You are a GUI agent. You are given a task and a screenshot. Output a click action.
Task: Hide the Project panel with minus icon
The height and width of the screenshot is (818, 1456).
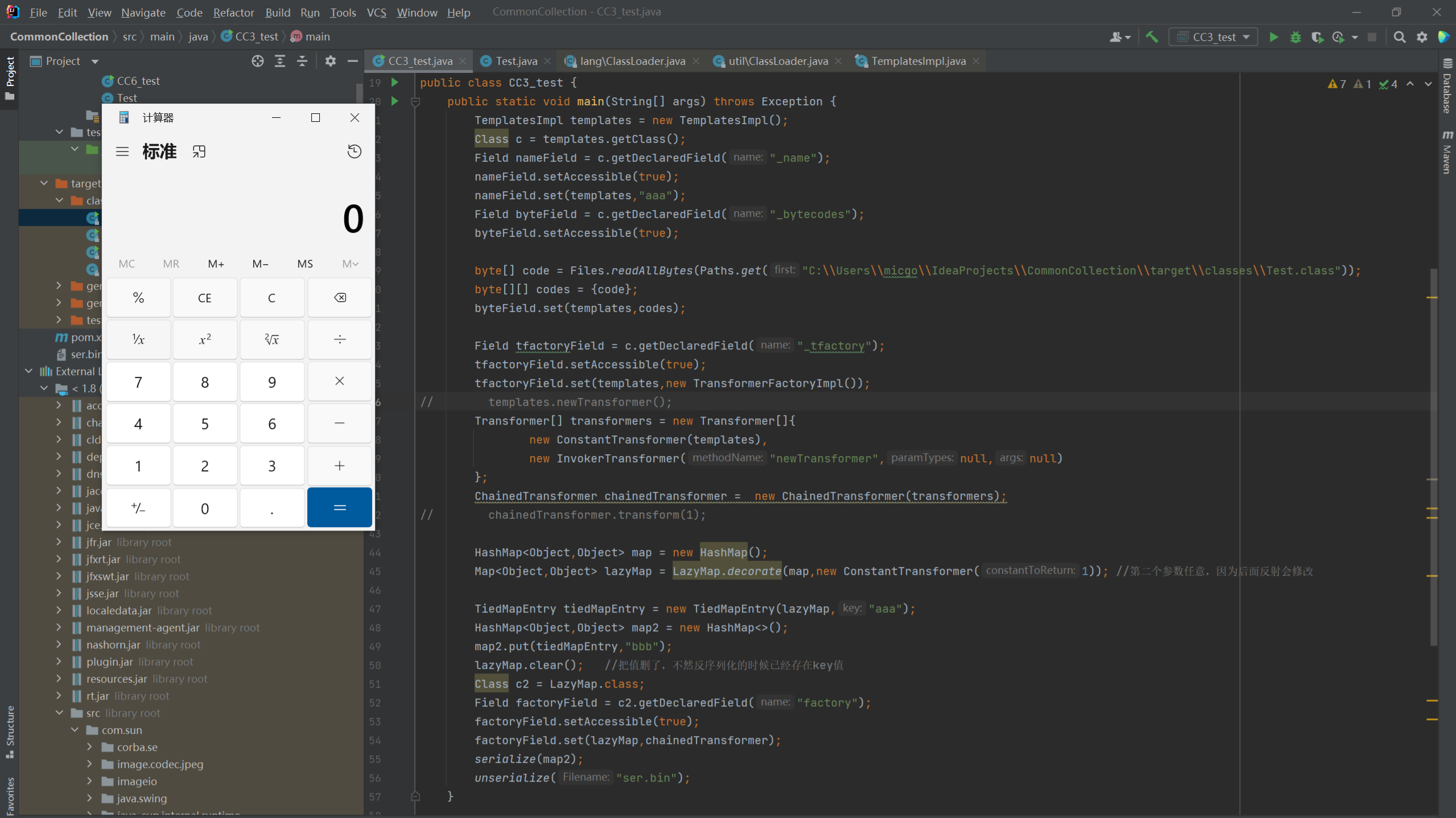coord(353,61)
